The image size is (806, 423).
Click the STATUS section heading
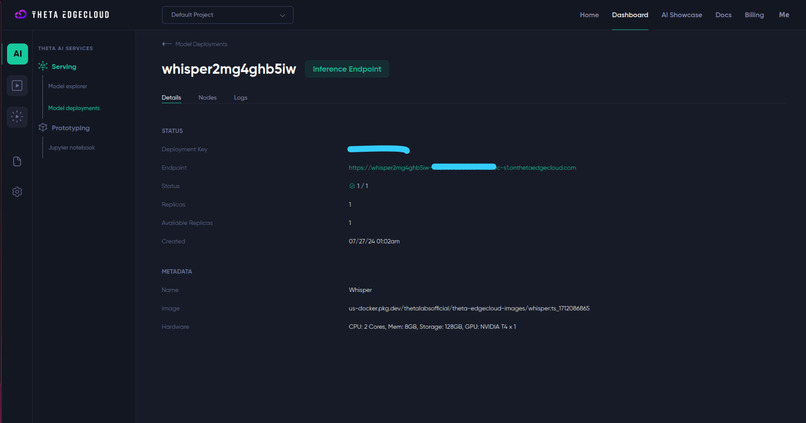coord(172,131)
